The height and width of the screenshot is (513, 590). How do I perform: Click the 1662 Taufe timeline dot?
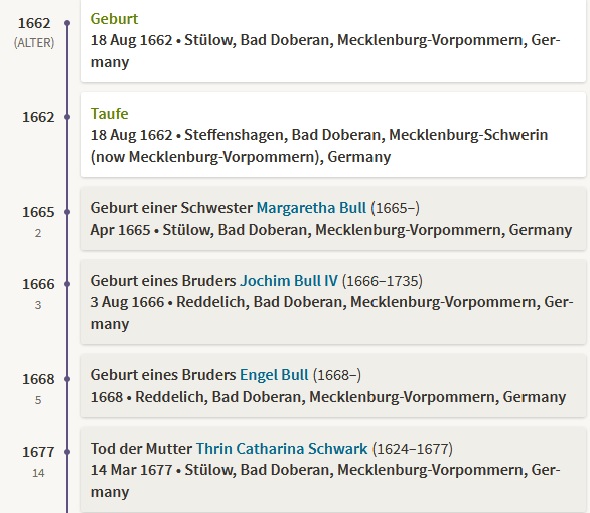[67, 117]
